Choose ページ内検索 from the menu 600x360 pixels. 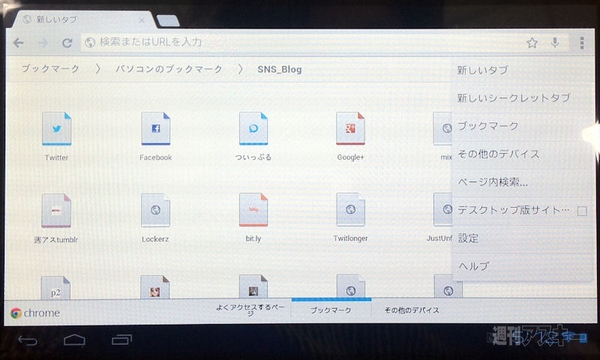tap(523, 182)
